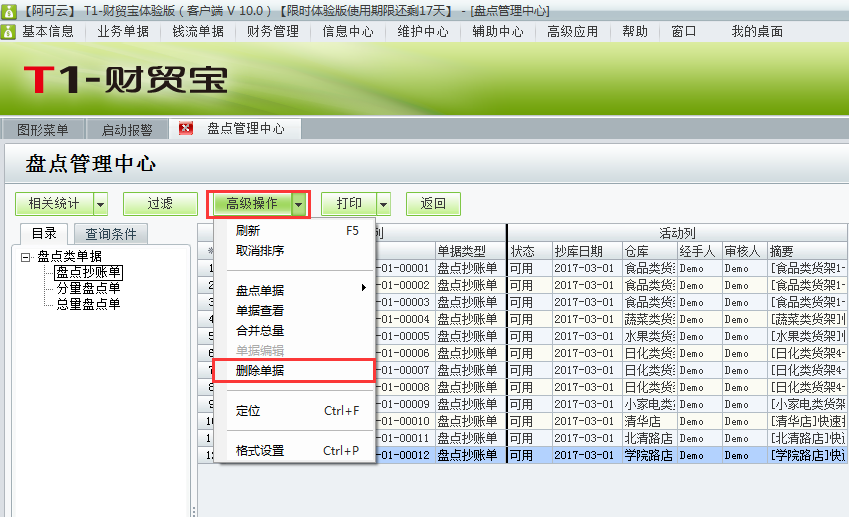Click the 过滤 button
849x517 pixels.
[x=160, y=204]
